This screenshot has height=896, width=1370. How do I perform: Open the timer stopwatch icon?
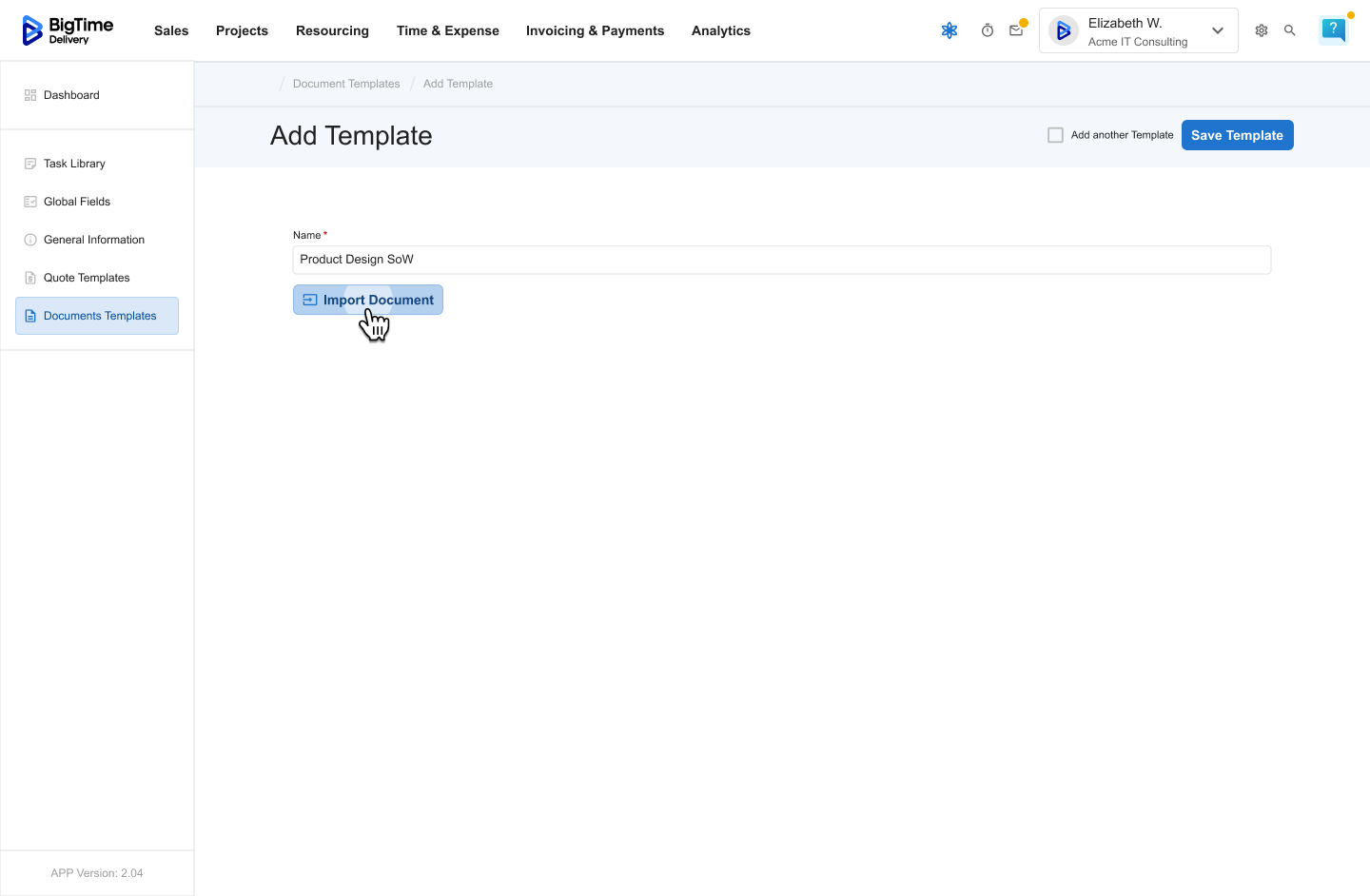tap(988, 30)
